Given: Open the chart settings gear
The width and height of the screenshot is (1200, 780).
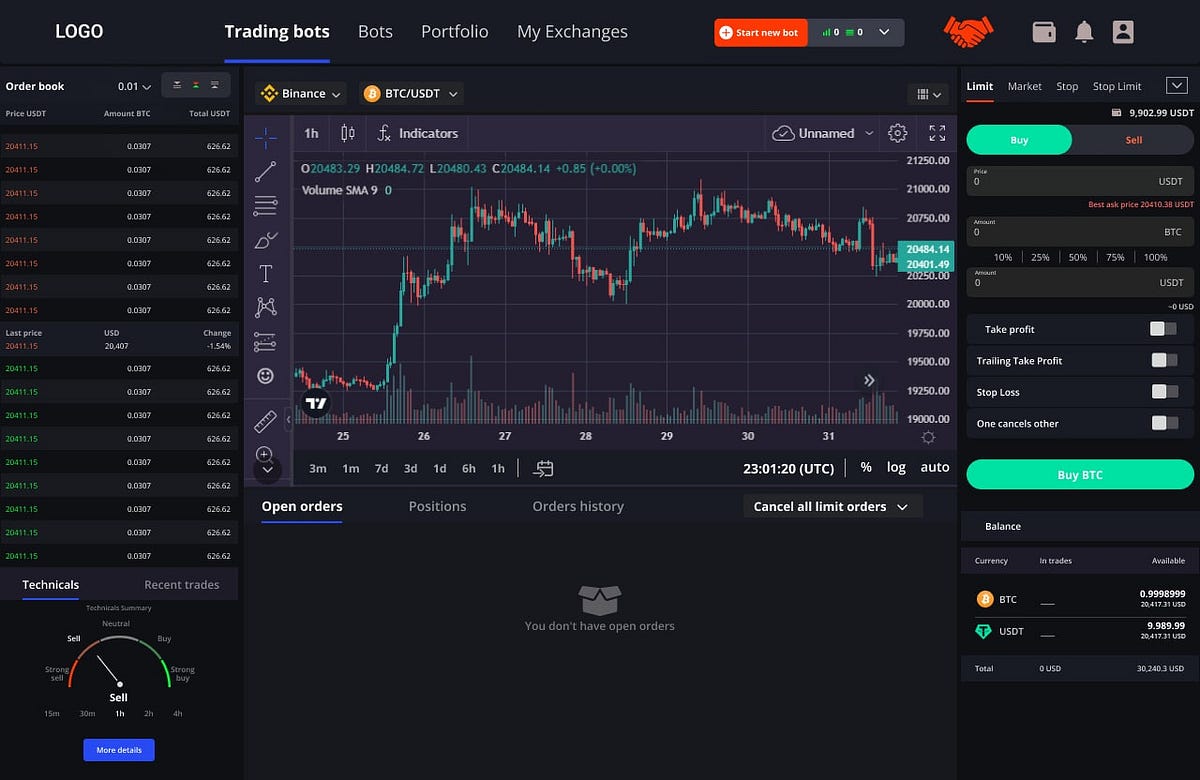Looking at the screenshot, I should coord(897,133).
